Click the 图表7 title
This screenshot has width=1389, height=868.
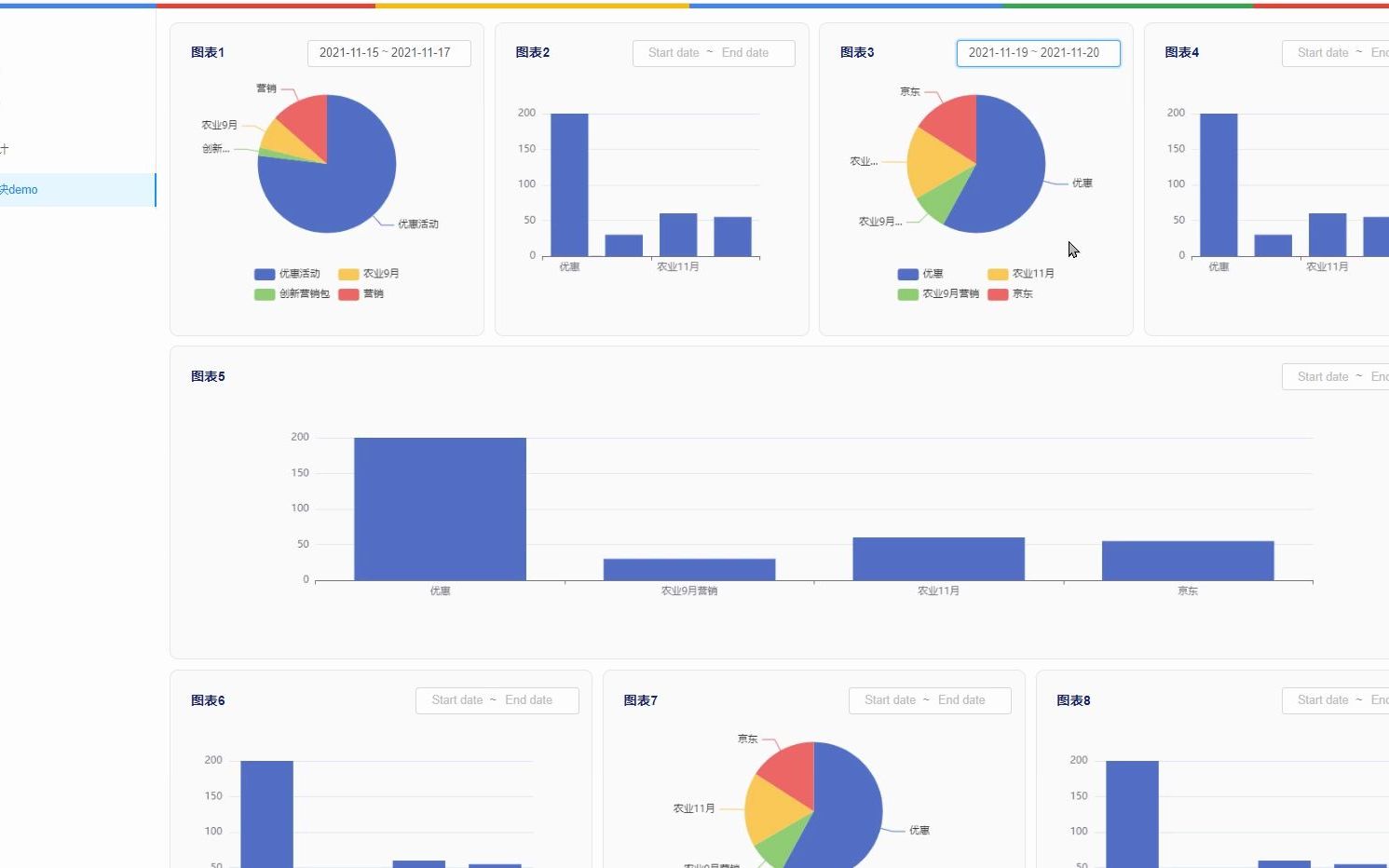[x=641, y=700]
